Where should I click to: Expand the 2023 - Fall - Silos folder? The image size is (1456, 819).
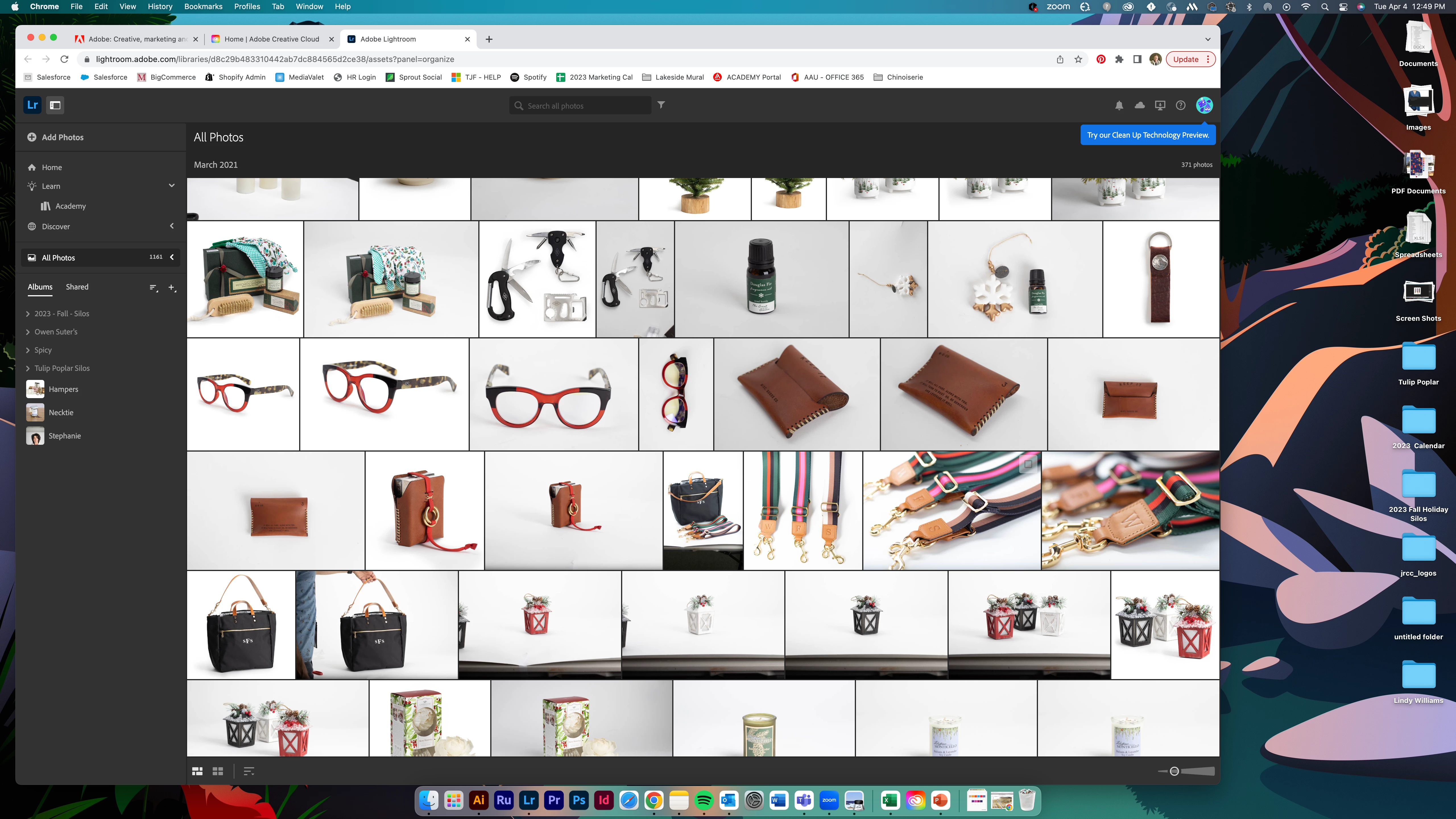(28, 314)
